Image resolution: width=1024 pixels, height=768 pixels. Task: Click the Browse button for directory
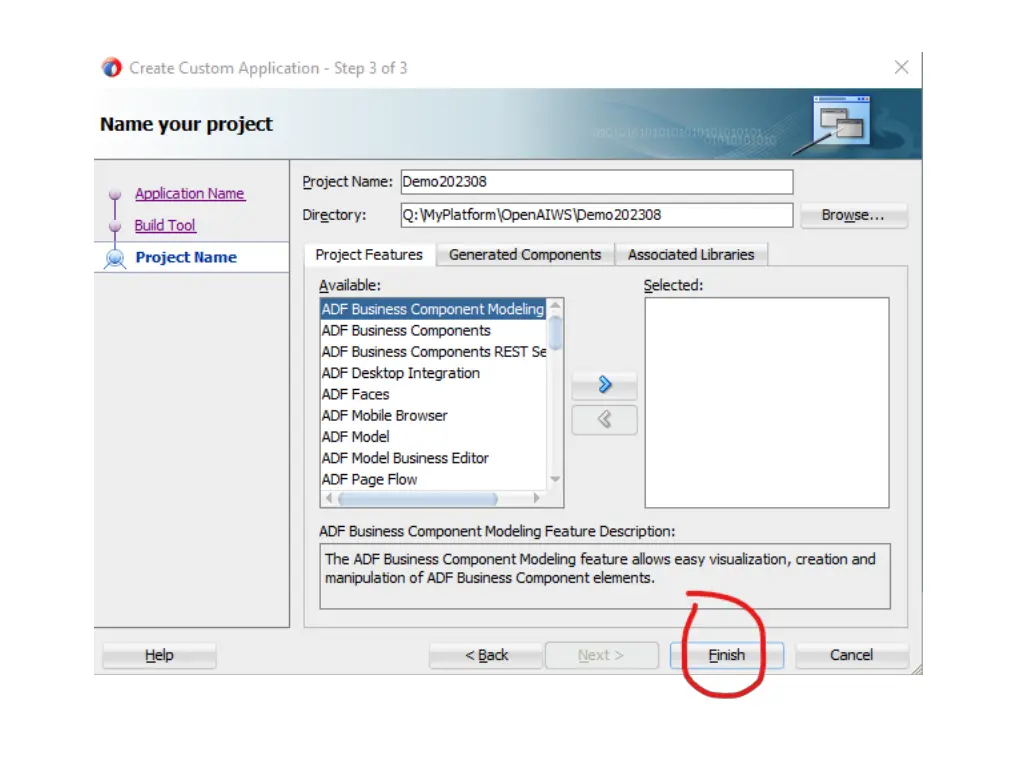pyautogui.click(x=852, y=215)
